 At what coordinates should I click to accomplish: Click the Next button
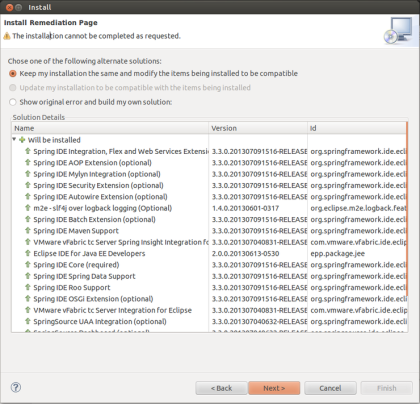(274, 388)
